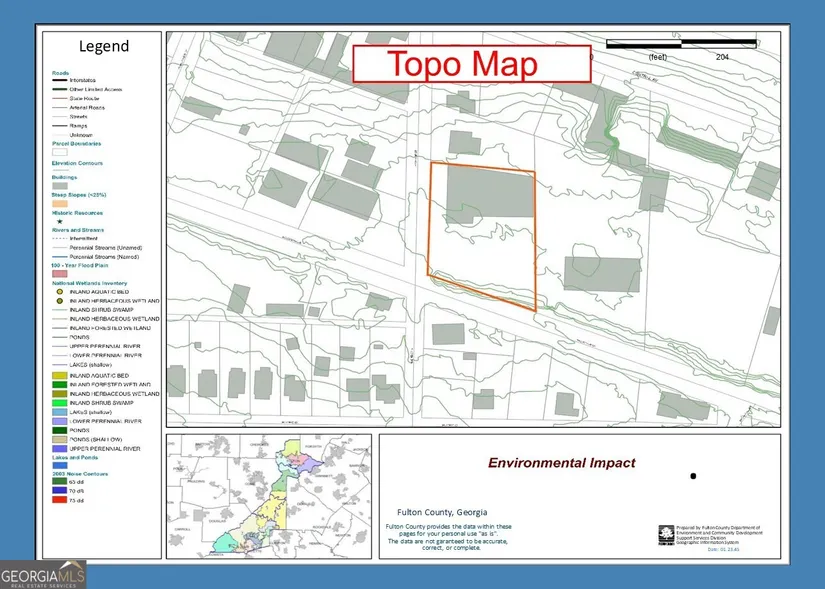Click the 100-Year Flood Plain pink swatch
The width and height of the screenshot is (825, 589).
59,273
